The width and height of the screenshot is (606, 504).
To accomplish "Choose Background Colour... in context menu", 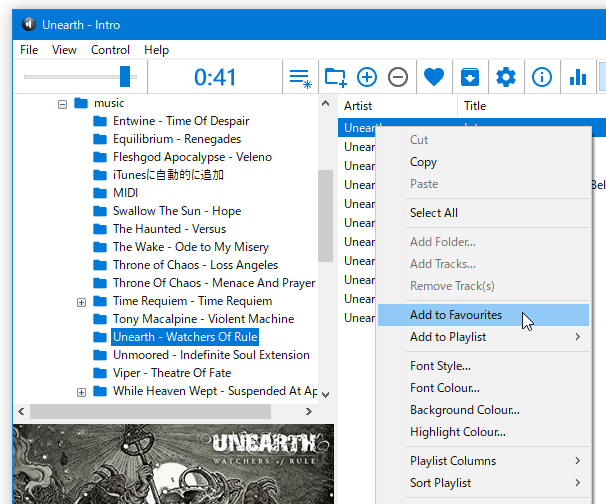I will pos(483,410).
